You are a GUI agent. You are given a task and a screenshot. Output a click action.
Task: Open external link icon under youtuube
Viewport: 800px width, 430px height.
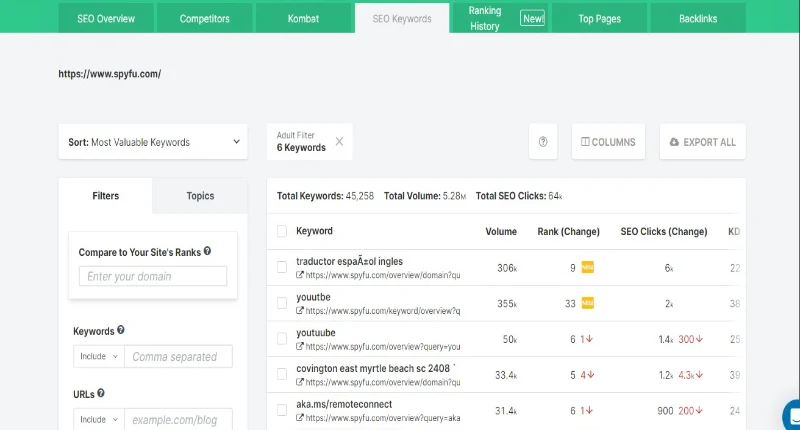pyautogui.click(x=300, y=346)
